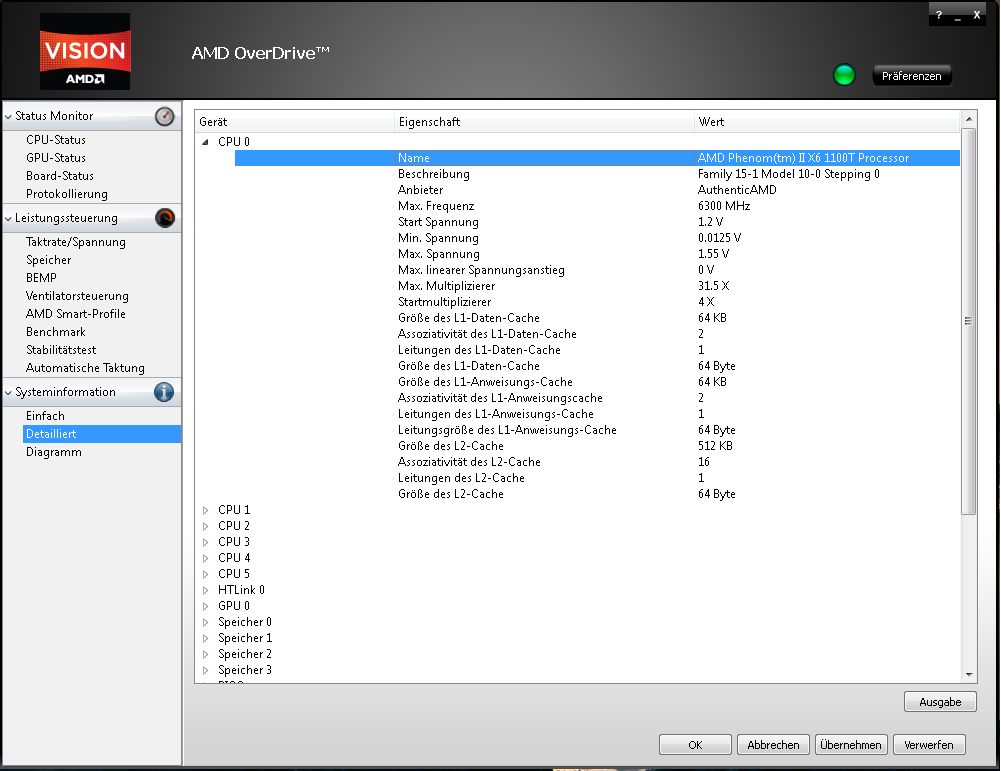Expand the CPU 2 tree node
The width and height of the screenshot is (1001, 771).
pos(206,526)
